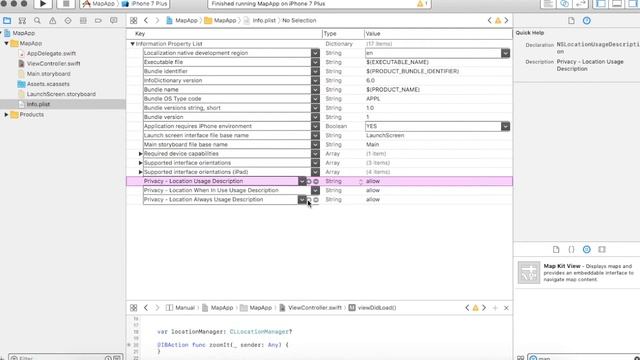Switch to the Version editor
The width and height of the screenshot is (640, 360).
(580, 4)
